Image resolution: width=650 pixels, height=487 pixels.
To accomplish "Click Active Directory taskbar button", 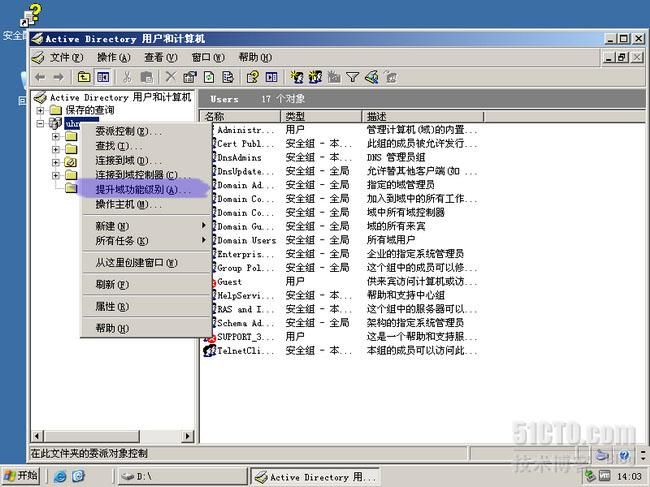I will pyautogui.click(x=316, y=477).
